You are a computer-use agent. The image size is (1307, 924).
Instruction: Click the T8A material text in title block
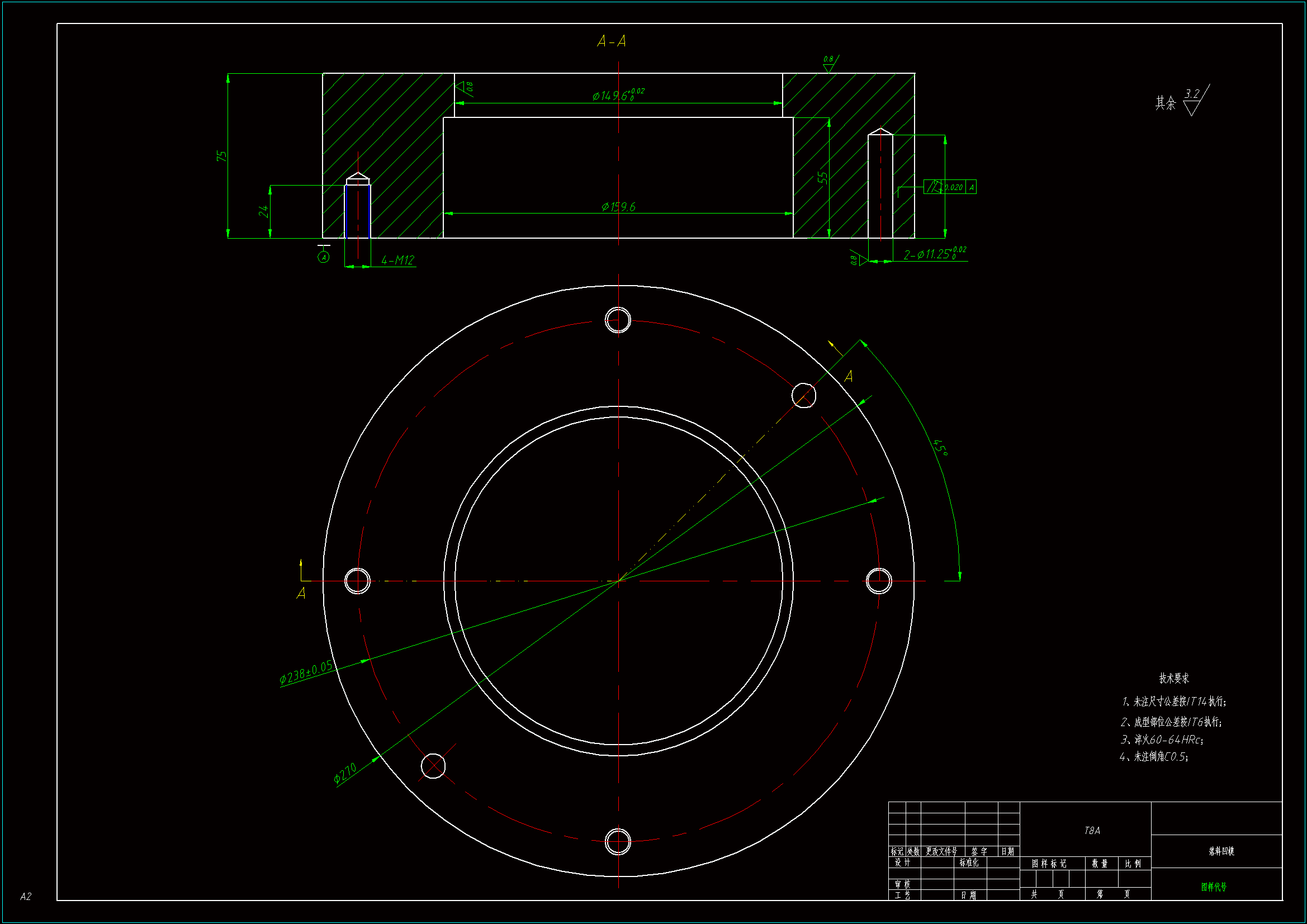1092,831
